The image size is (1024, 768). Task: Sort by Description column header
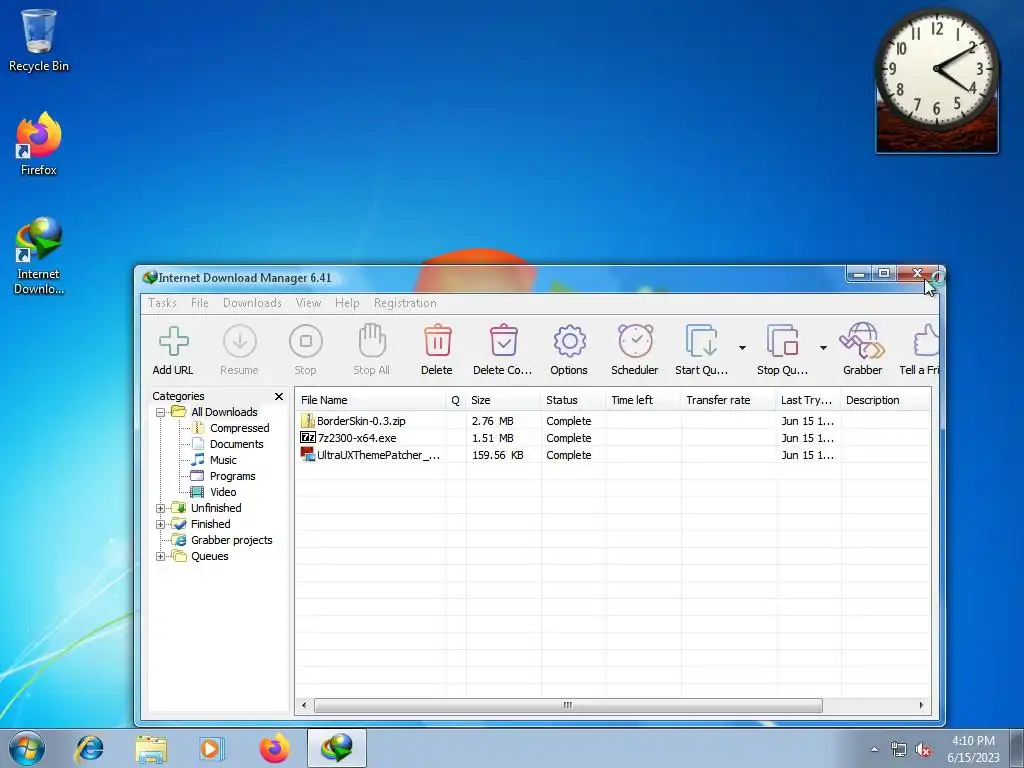coord(885,400)
